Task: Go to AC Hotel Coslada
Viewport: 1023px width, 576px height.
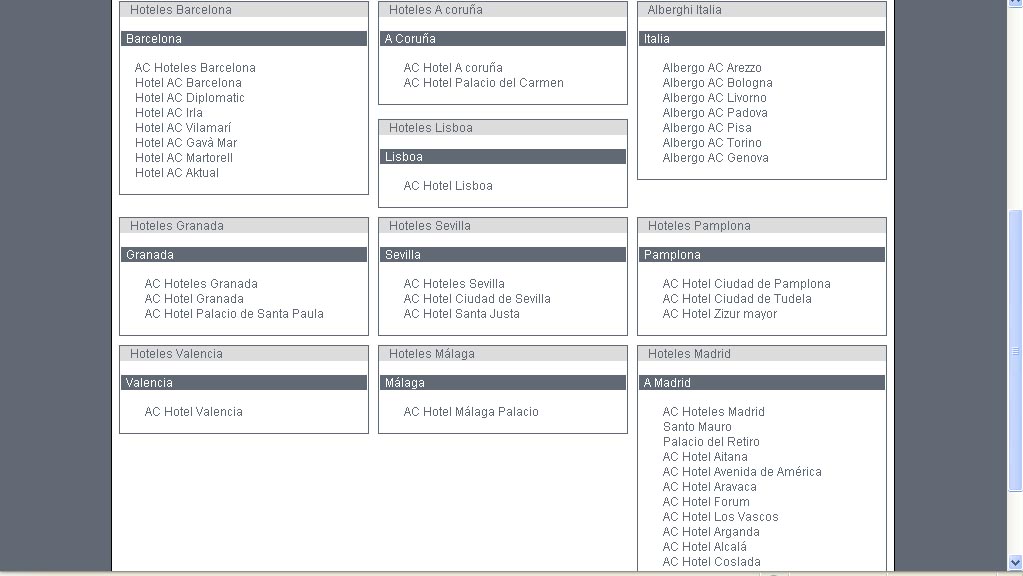Action: point(711,562)
